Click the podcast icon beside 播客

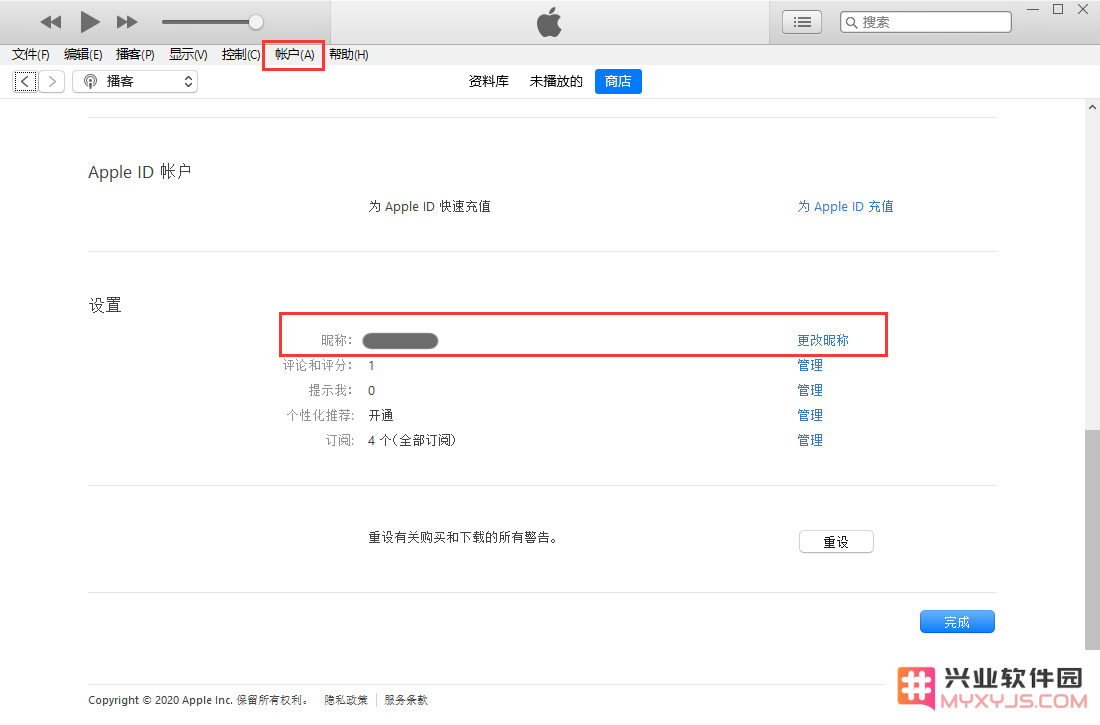(x=90, y=81)
